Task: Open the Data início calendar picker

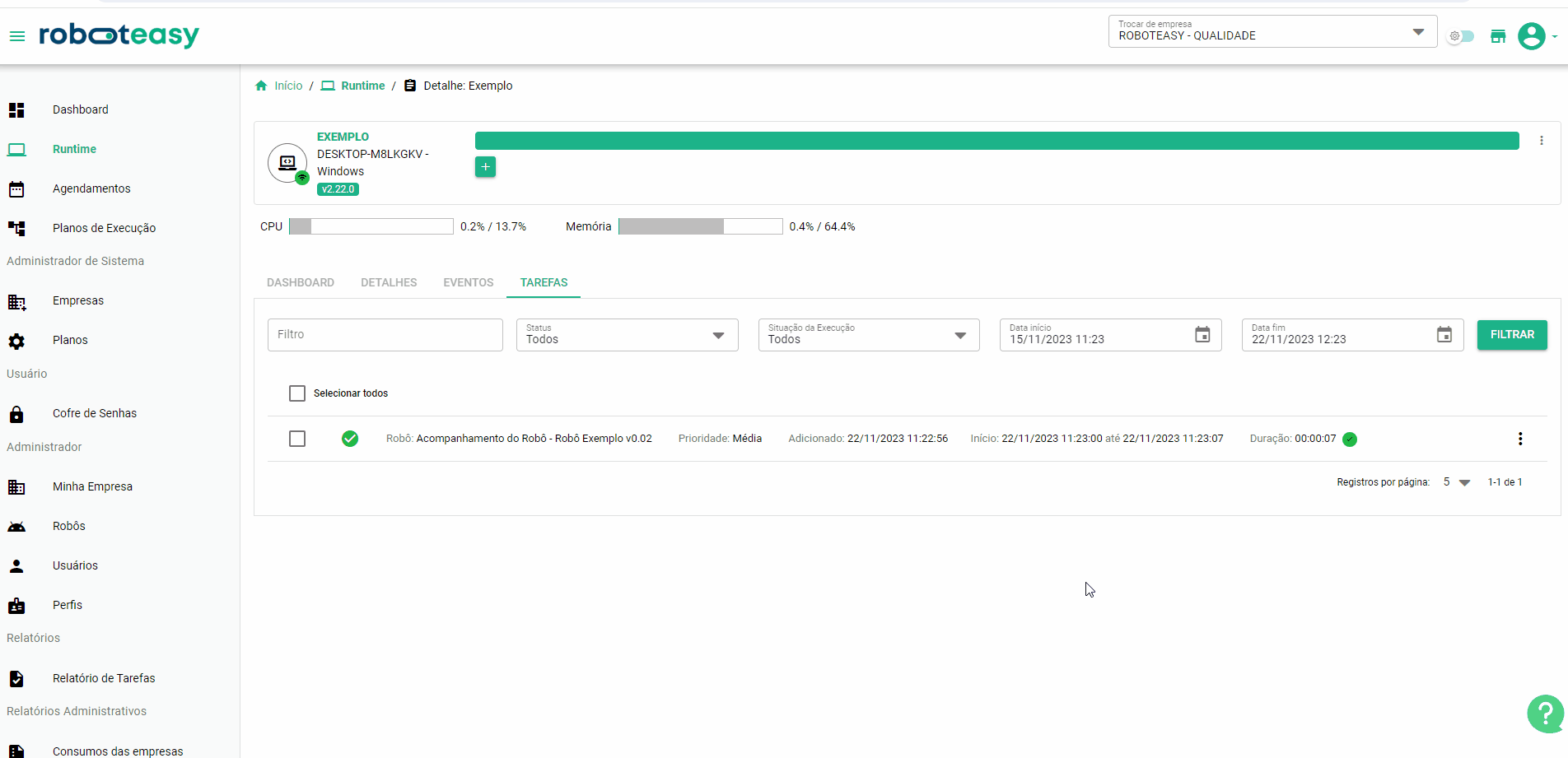Action: click(x=1202, y=335)
